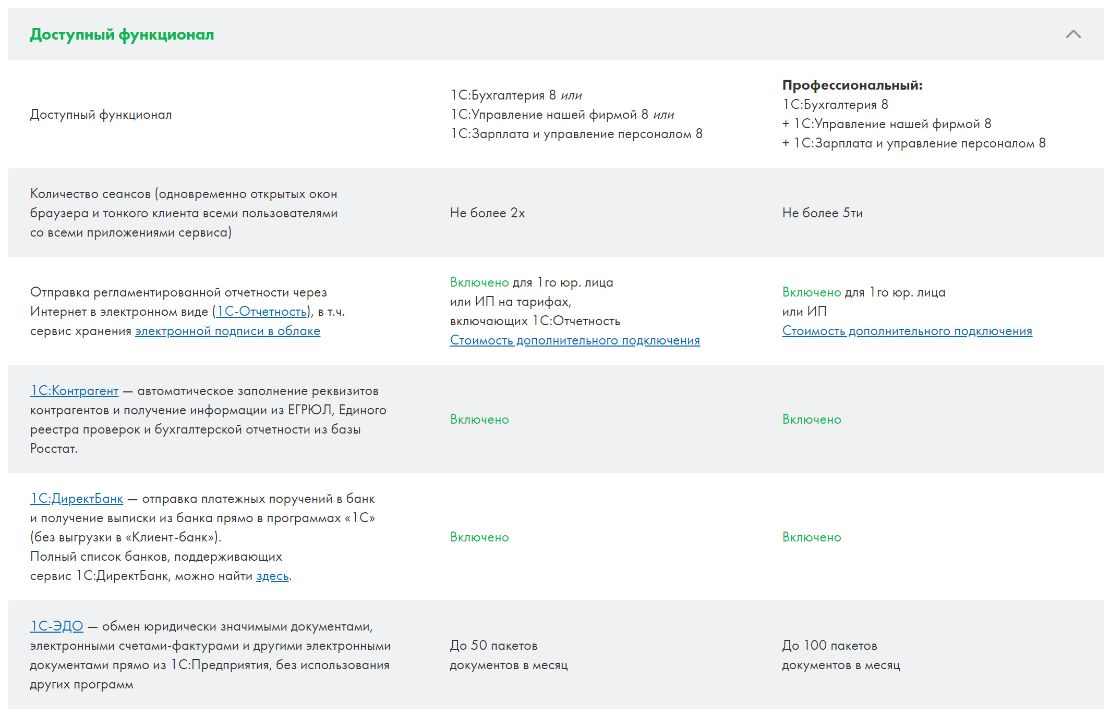Click the middle Включено in the 1С:Контрагент row

[x=479, y=419]
